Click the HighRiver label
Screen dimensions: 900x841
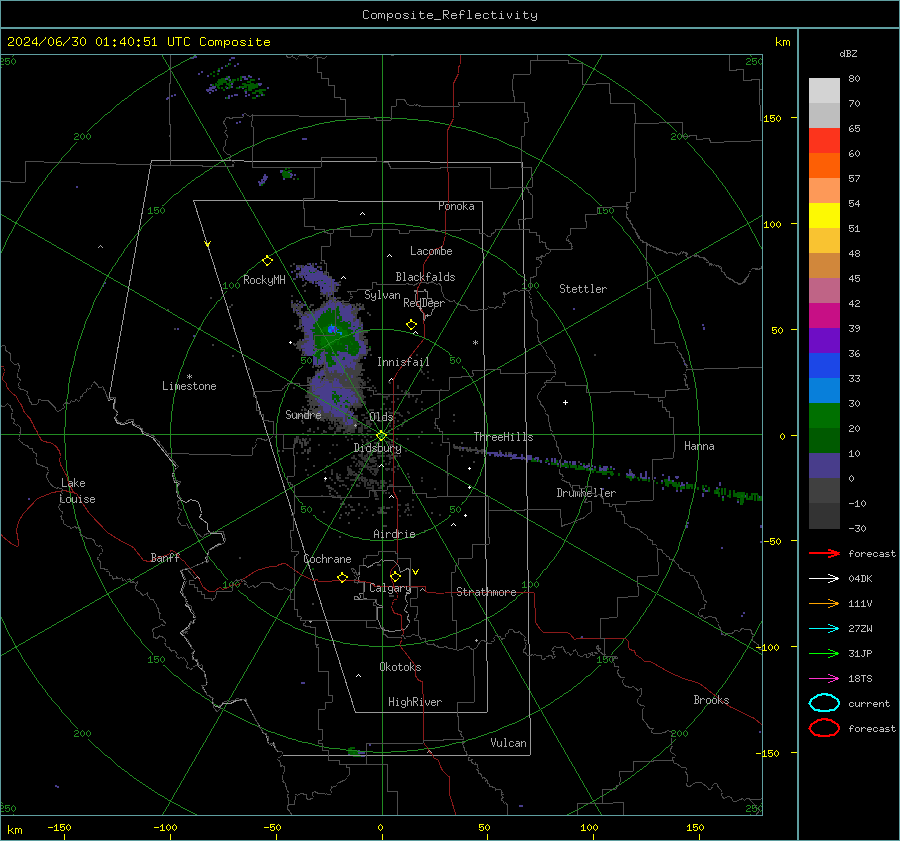pos(415,702)
